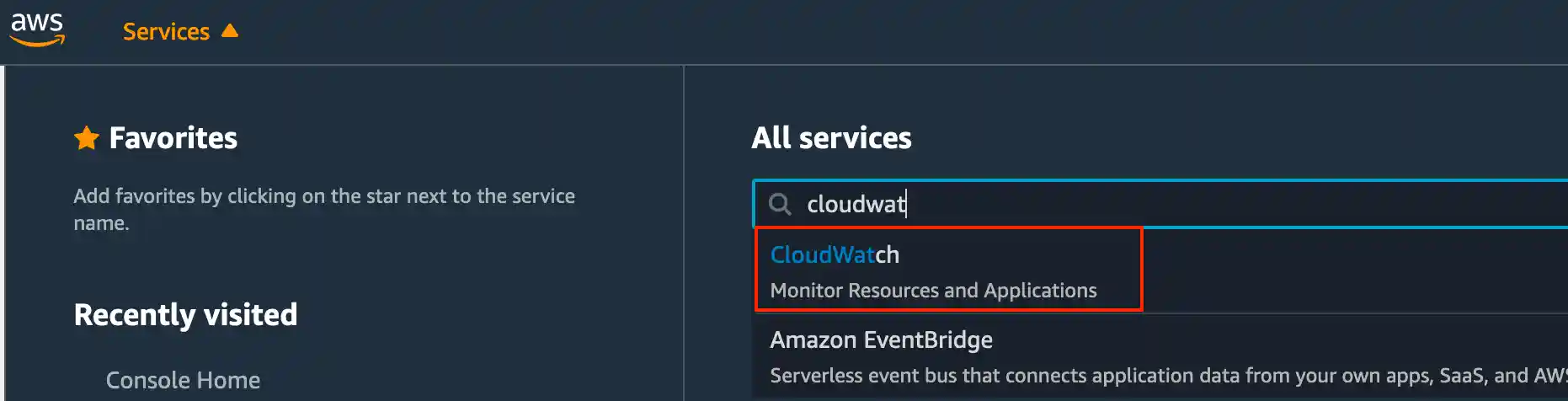Open Console Home under Recently visited
The width and height of the screenshot is (1568, 401).
[183, 381]
